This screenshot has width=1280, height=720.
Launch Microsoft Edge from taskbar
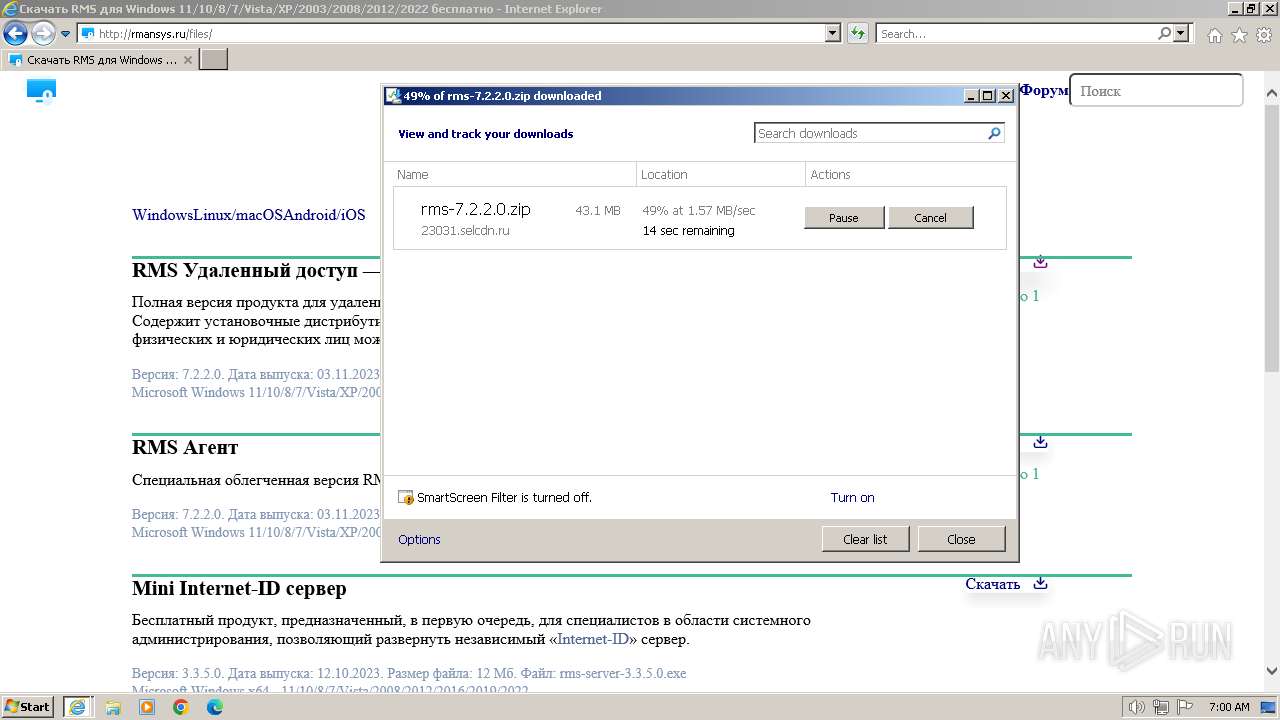coord(215,707)
